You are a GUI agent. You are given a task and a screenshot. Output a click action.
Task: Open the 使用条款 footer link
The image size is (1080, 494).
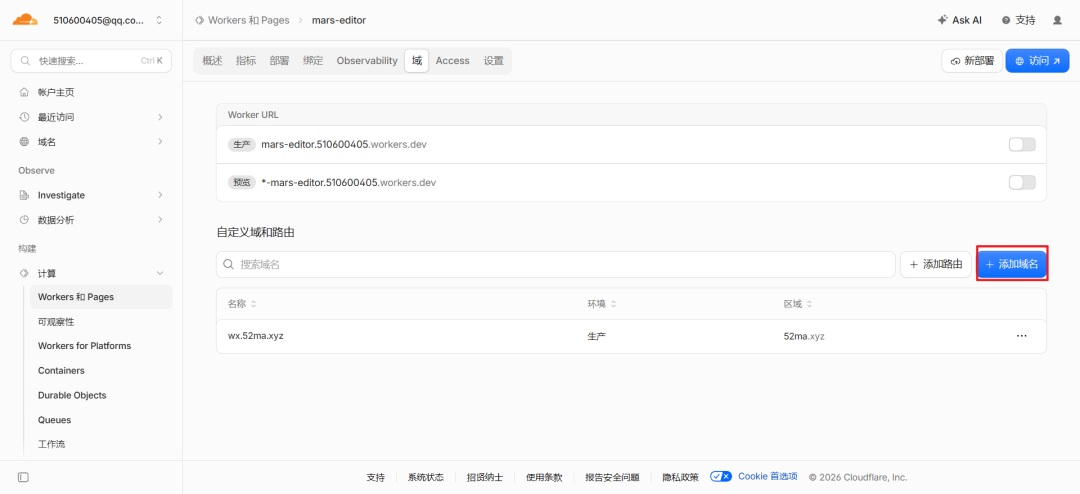click(544, 477)
